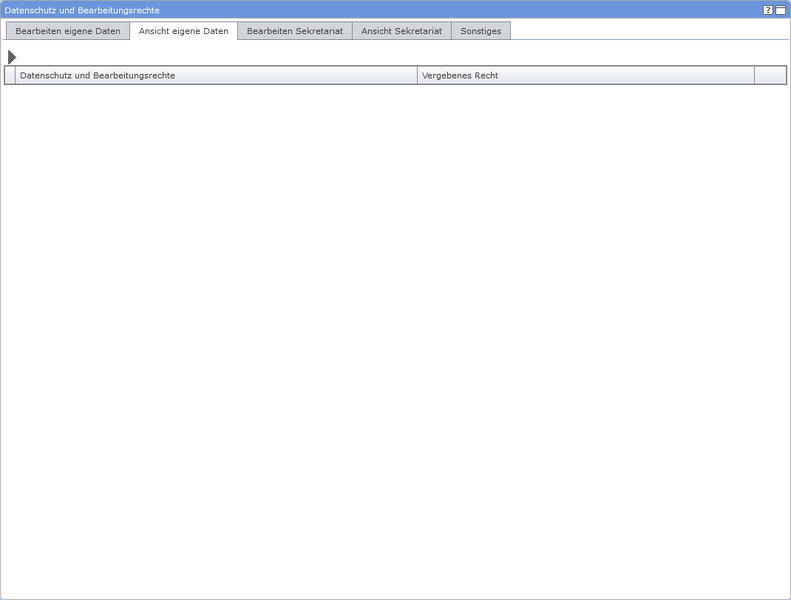Click the window title Datenschutz und Bearbeitungsrechte
This screenshot has width=791, height=600.
click(82, 10)
